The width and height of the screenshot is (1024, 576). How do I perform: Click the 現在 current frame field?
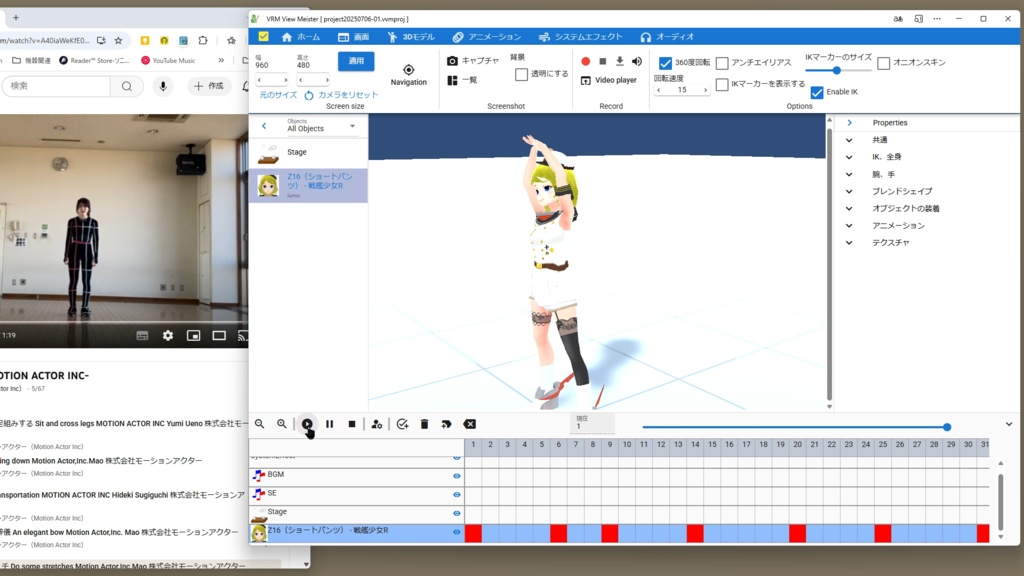pyautogui.click(x=592, y=423)
